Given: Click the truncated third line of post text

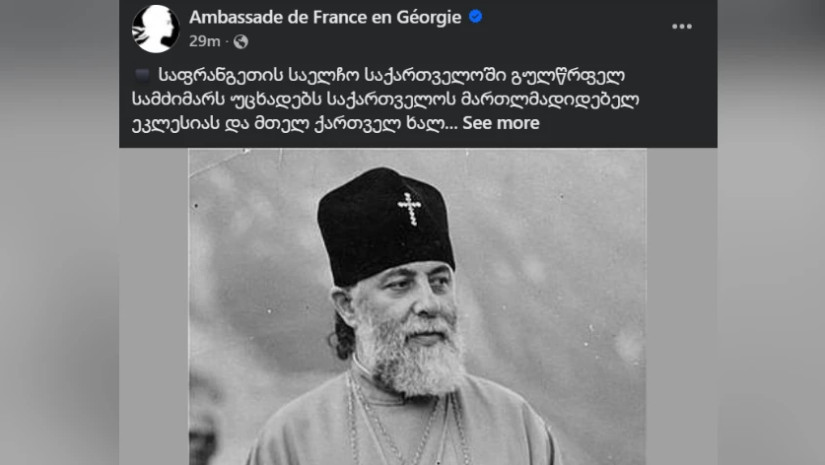Looking at the screenshot, I should (295, 124).
